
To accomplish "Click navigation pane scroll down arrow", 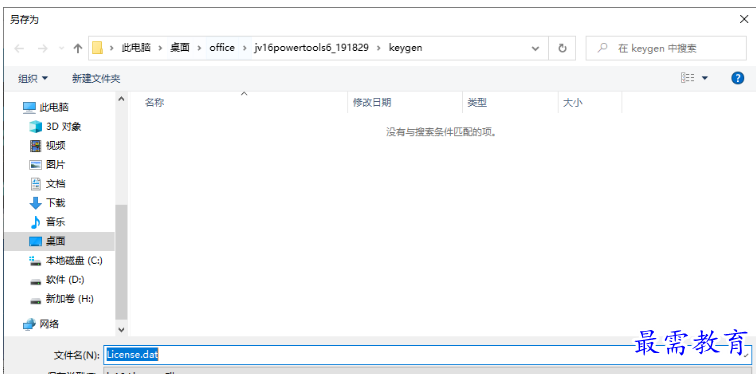I will (121, 330).
